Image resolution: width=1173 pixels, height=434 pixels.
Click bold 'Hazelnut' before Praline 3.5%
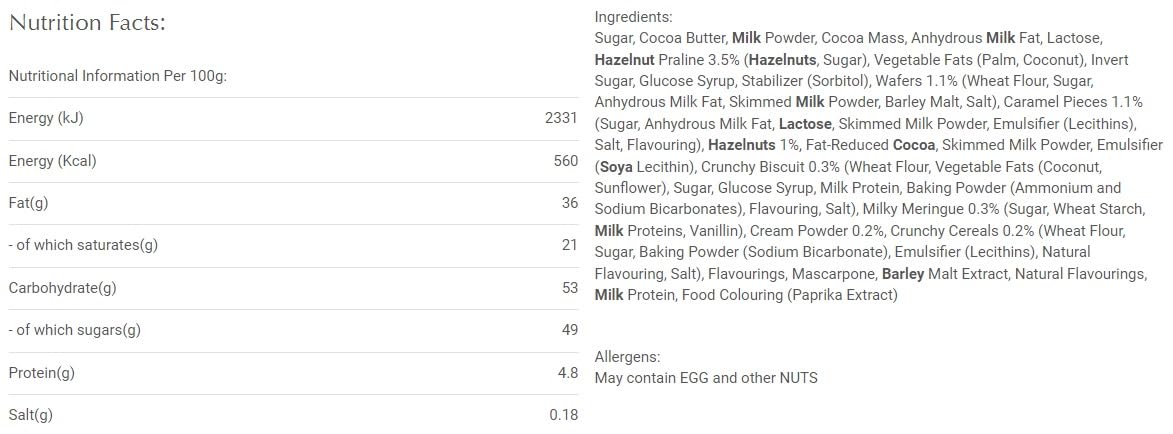tap(625, 60)
